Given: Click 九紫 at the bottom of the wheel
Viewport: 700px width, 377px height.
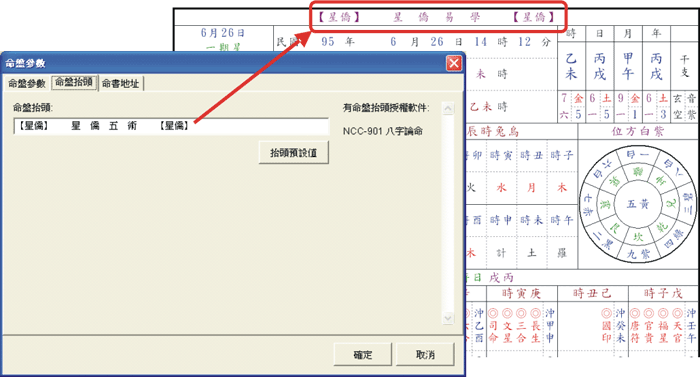Looking at the screenshot, I should (639, 254).
